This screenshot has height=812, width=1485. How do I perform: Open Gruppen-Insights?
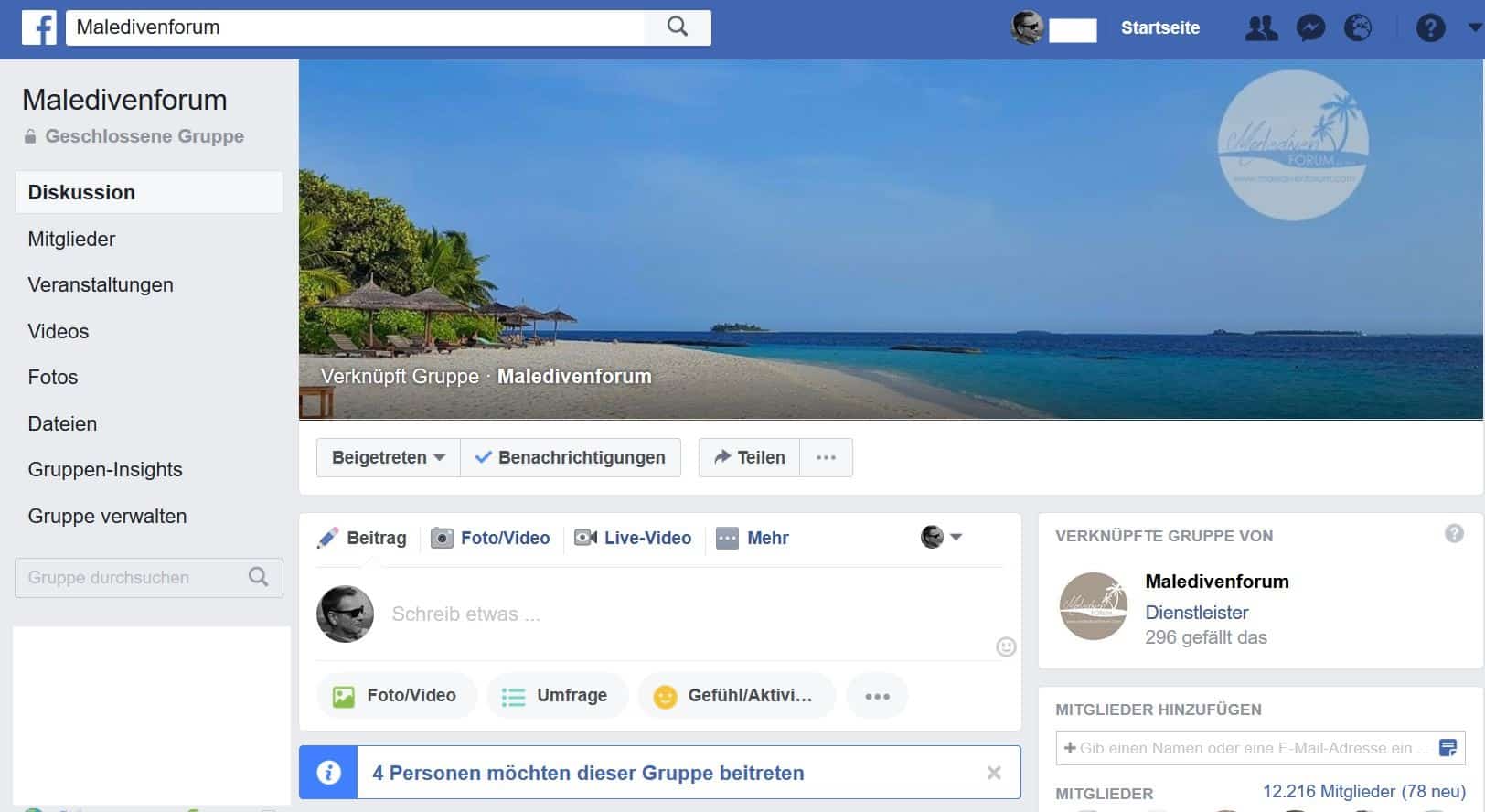point(105,469)
